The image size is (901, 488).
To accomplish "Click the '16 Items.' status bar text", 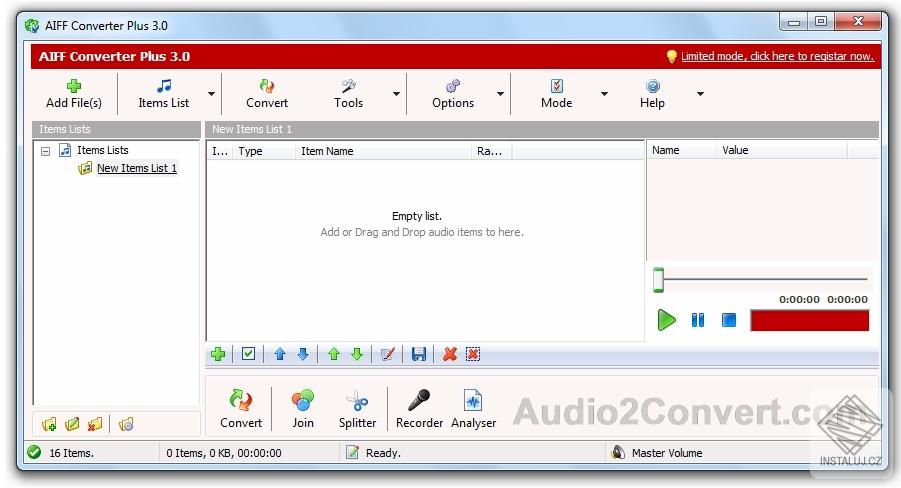I will (71, 453).
